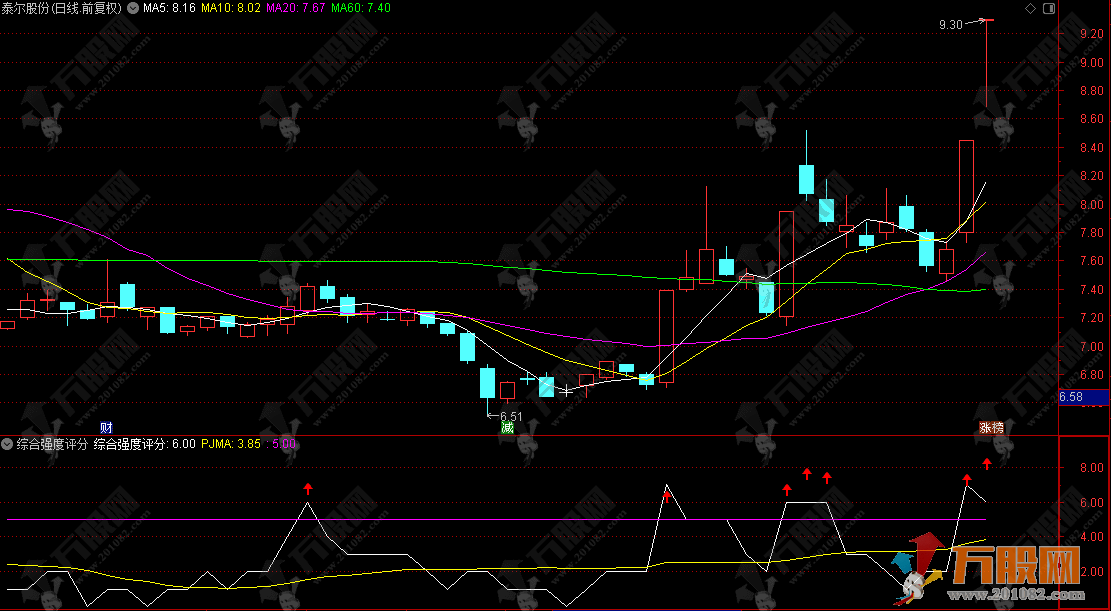Click the 涨榜 tag under the last candle

(x=991, y=427)
